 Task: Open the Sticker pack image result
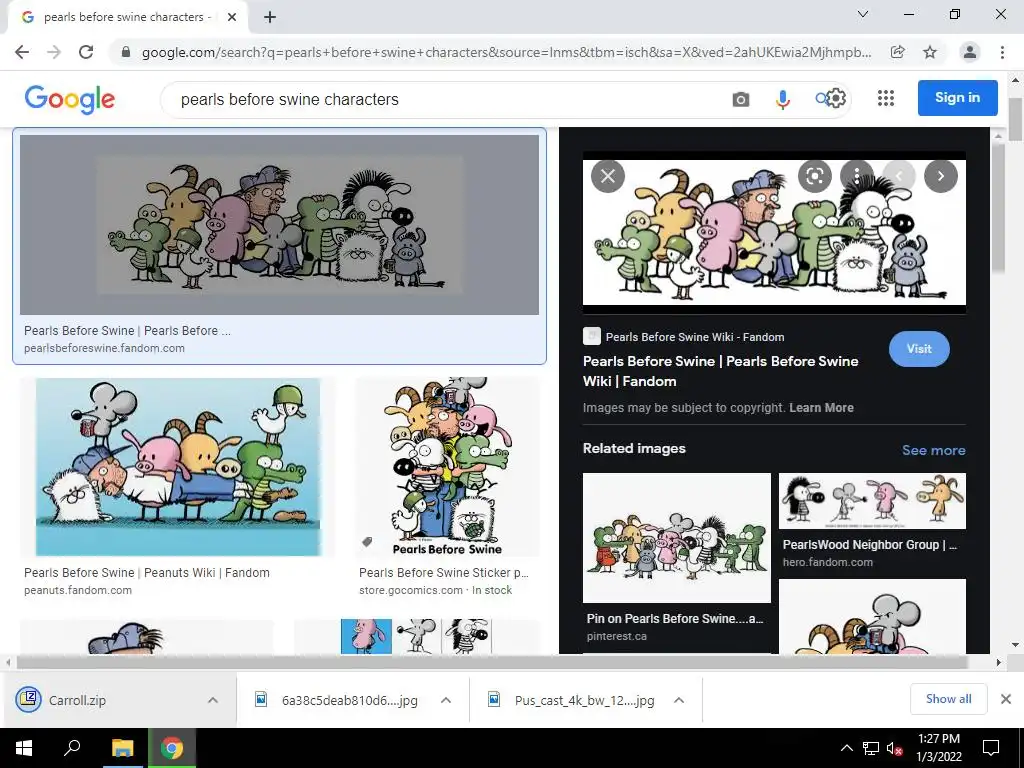(447, 467)
